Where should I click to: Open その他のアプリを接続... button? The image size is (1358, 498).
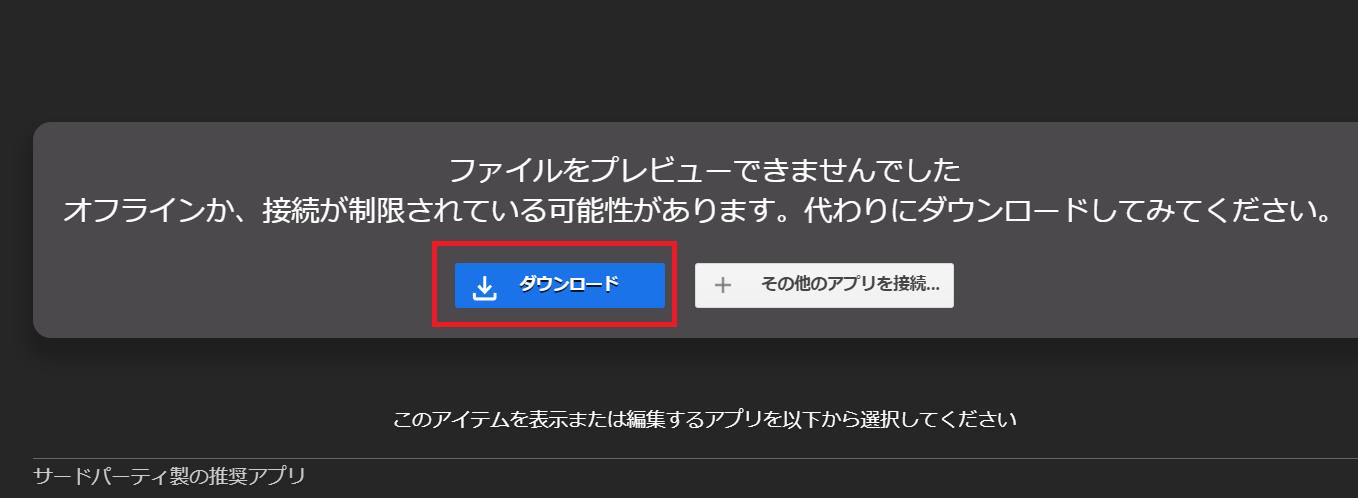pyautogui.click(x=824, y=285)
